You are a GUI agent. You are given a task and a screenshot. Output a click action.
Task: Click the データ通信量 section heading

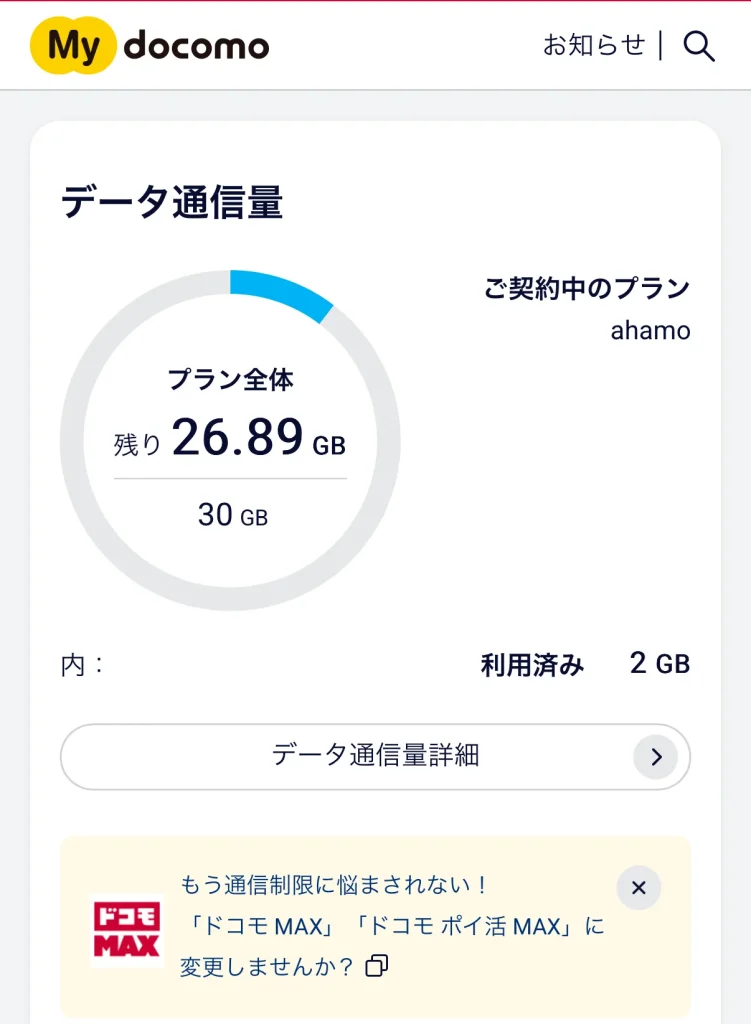click(x=172, y=203)
